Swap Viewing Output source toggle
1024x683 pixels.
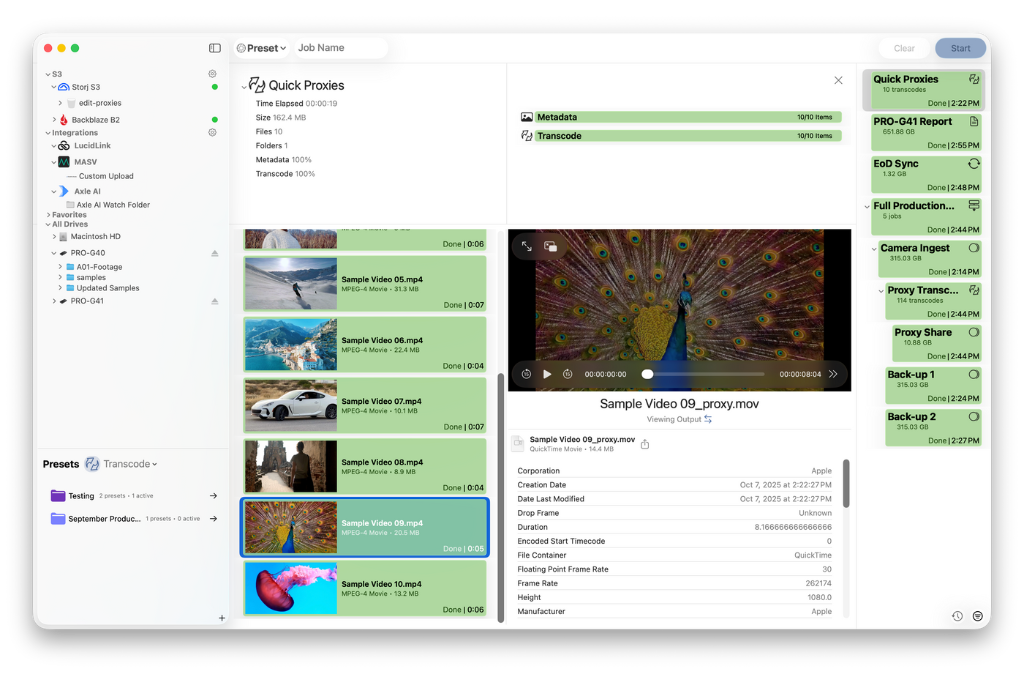(x=708, y=419)
